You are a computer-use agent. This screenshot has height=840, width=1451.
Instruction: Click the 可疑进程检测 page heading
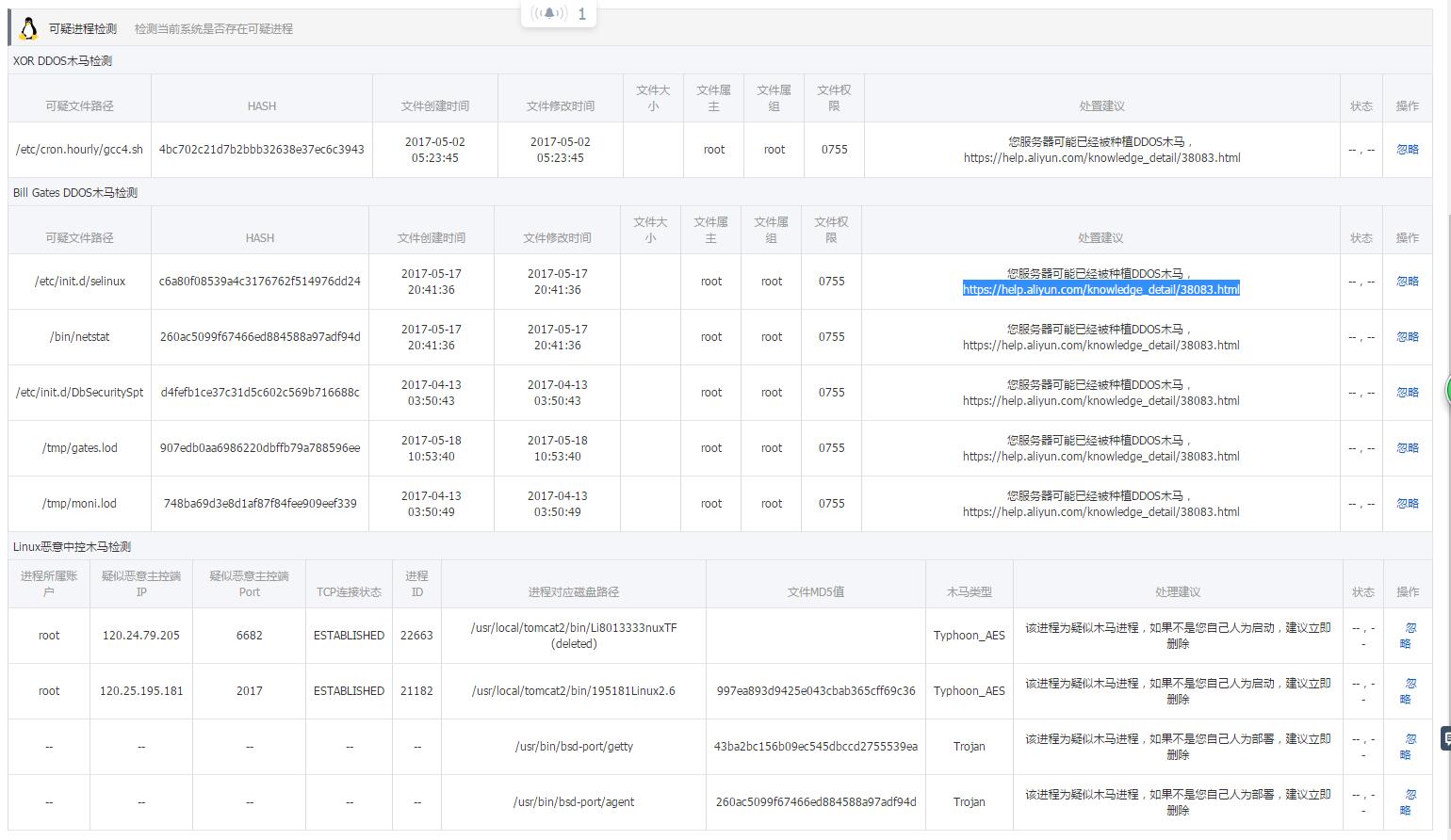[x=83, y=29]
